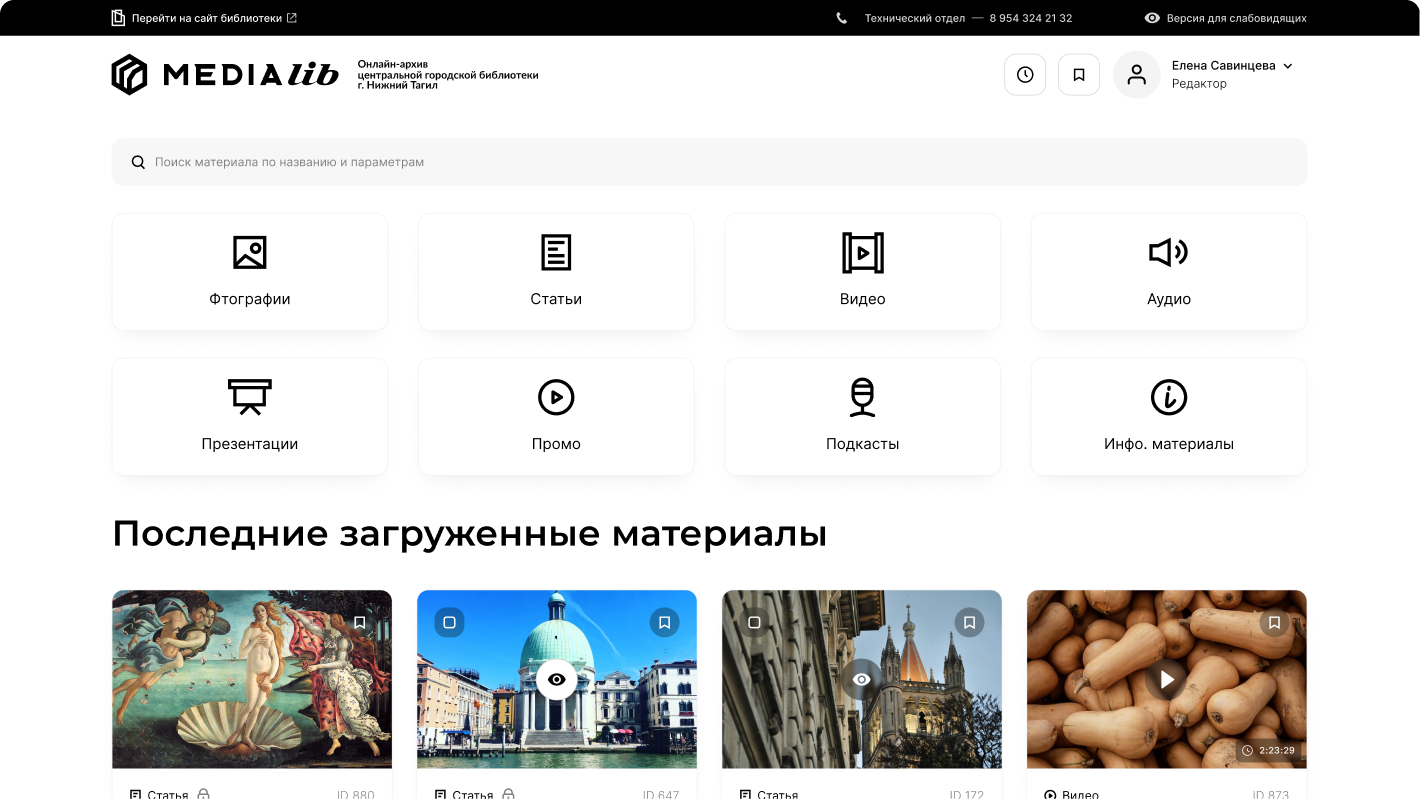This screenshot has height=799, width=1420.
Task: Open saved bookmarks from header icon
Action: pyautogui.click(x=1079, y=75)
